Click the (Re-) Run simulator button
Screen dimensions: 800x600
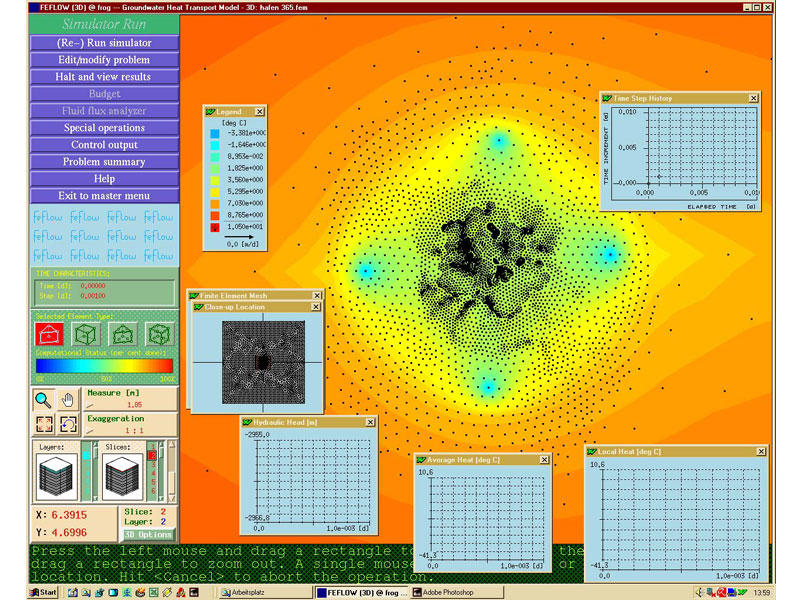[106, 43]
